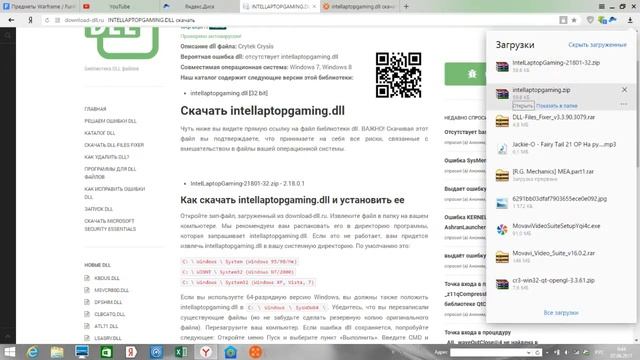The image size is (640, 360).
Task: Switch to the Warframe tab
Action: [x=40, y=7]
